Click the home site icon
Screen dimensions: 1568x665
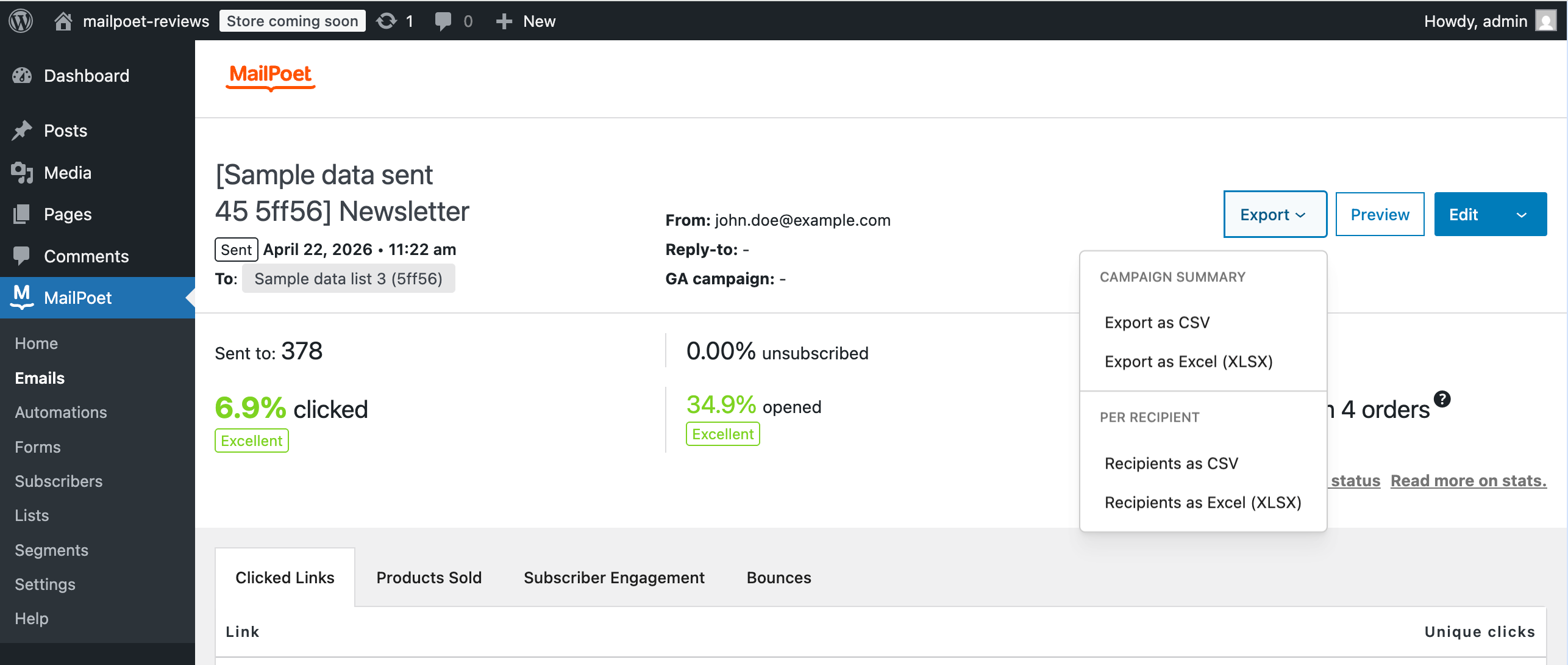click(x=63, y=21)
